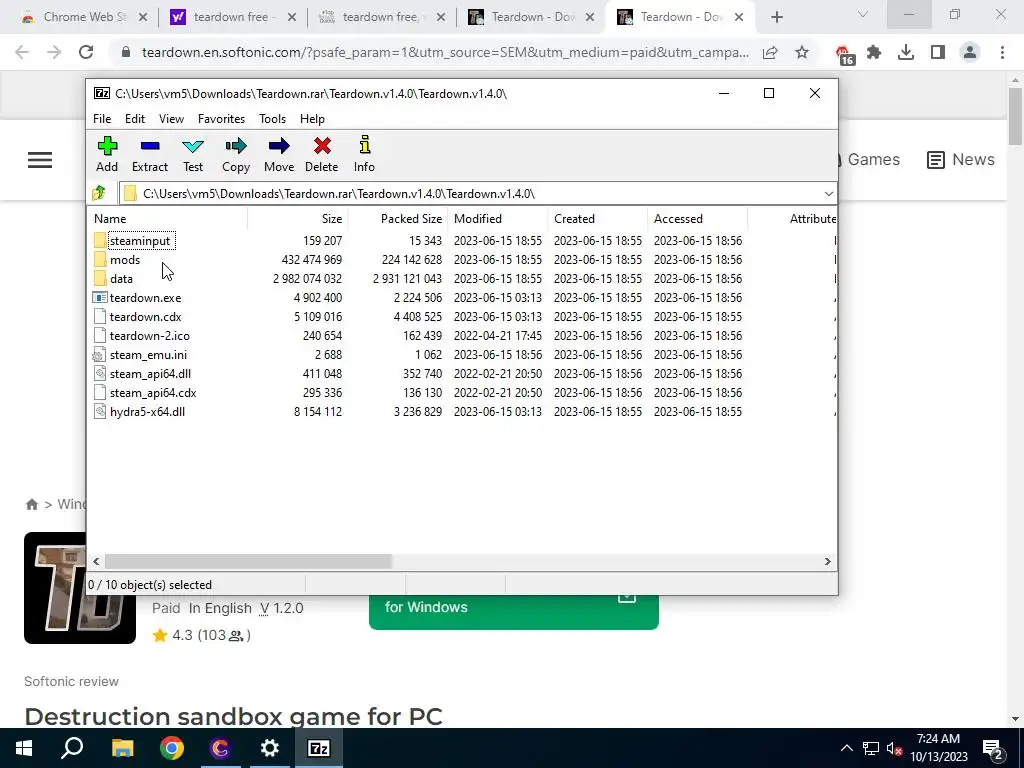The width and height of the screenshot is (1024, 768).
Task: Open File Explorer from the taskbar
Action: pyautogui.click(x=122, y=748)
